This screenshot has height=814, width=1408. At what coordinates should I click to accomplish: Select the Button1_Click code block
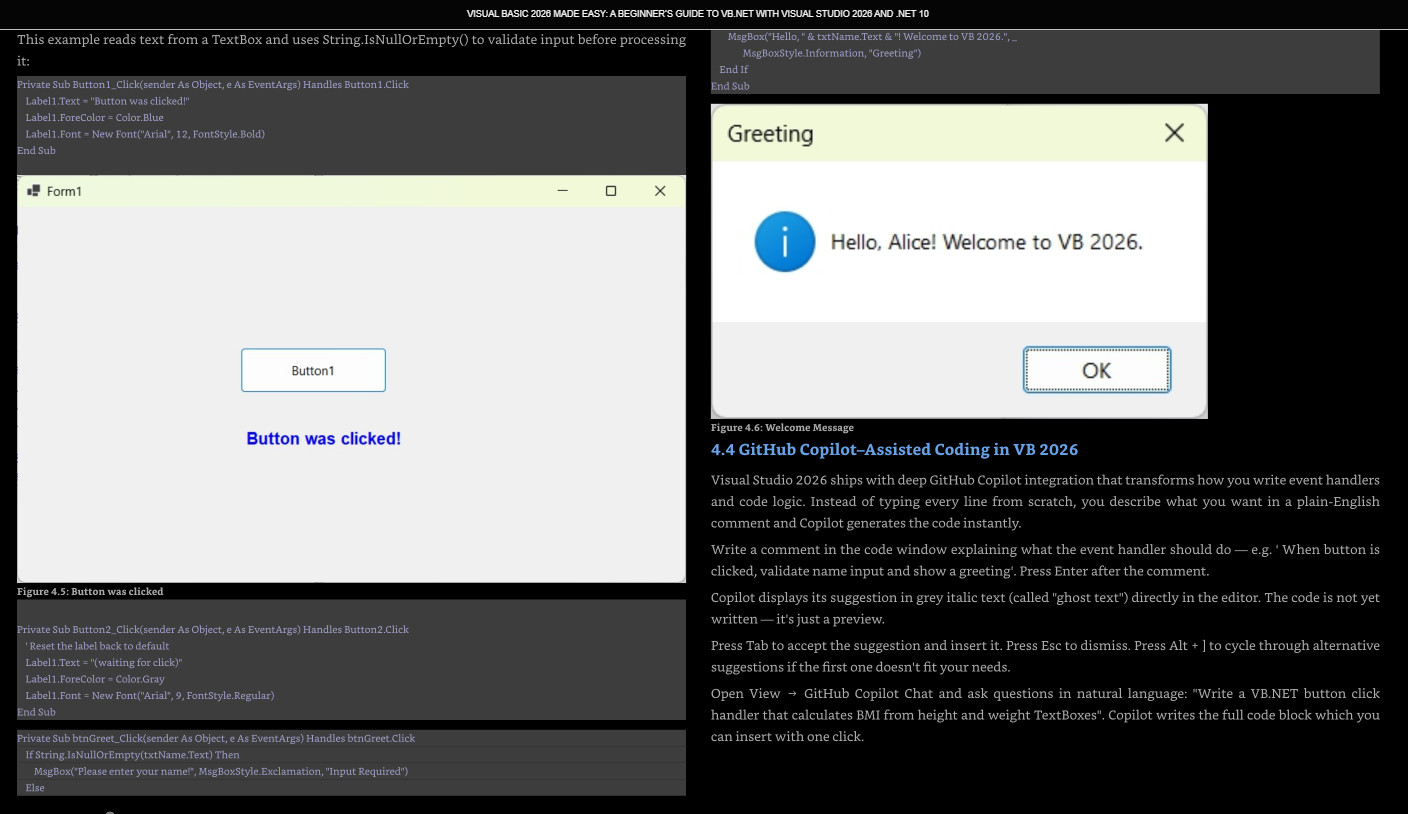coord(351,118)
